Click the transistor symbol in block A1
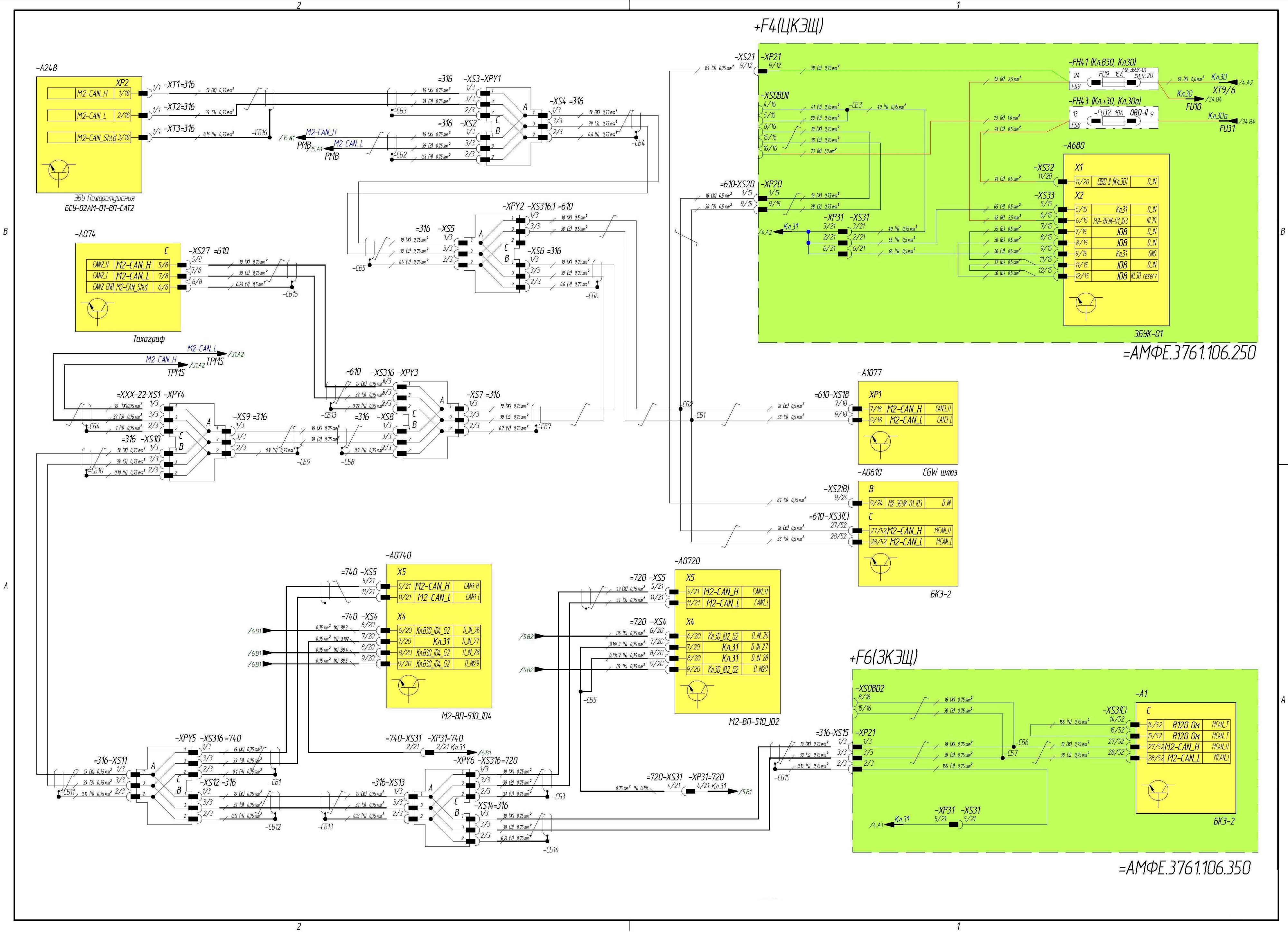 1158,790
